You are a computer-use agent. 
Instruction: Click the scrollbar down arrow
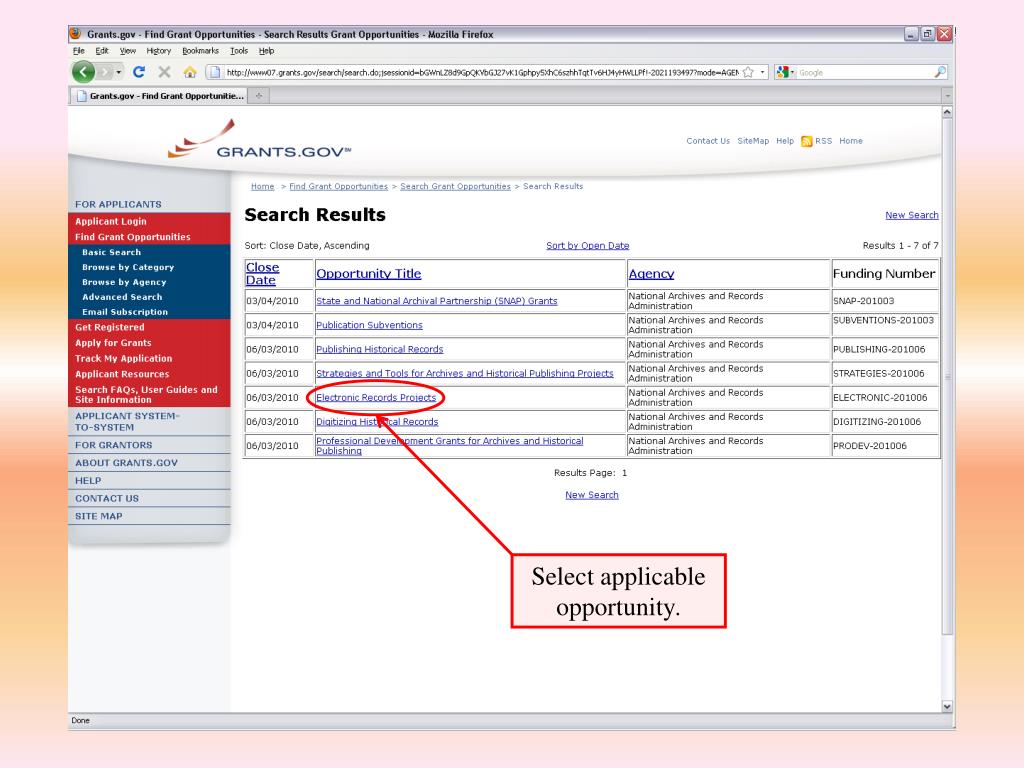tap(947, 707)
